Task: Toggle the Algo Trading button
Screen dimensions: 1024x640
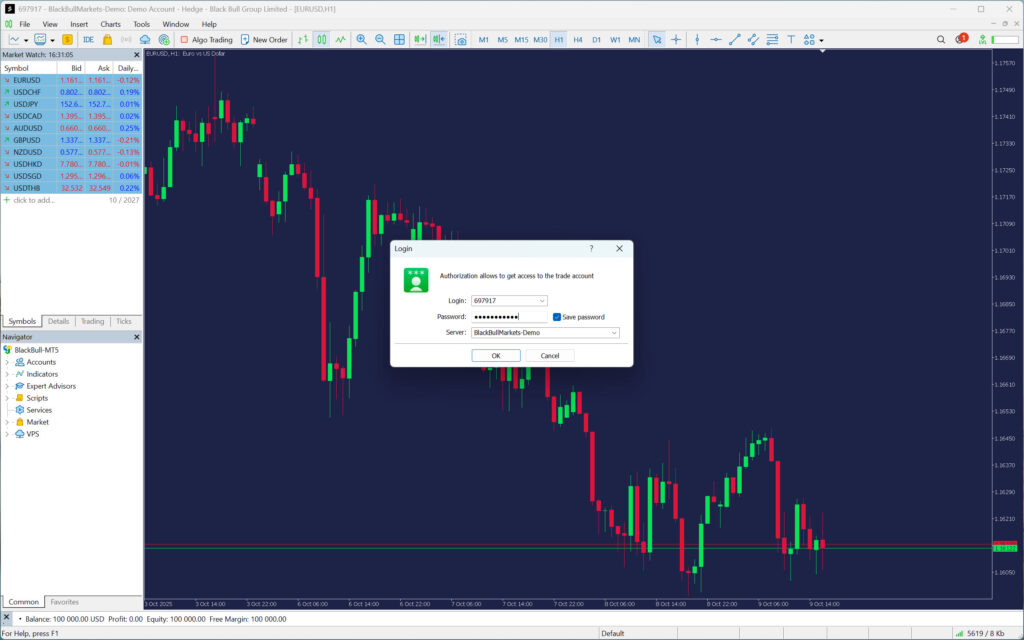Action: tap(206, 40)
